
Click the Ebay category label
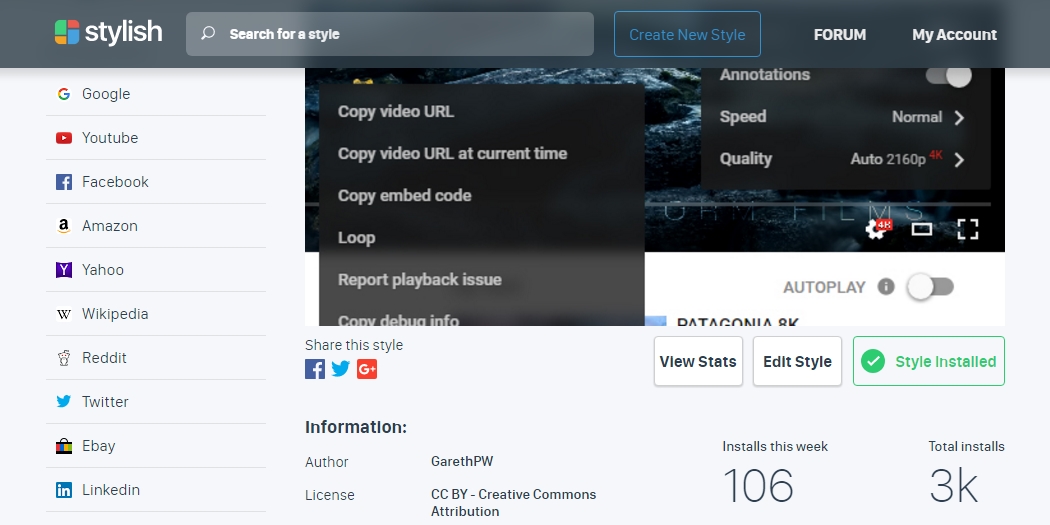(98, 446)
